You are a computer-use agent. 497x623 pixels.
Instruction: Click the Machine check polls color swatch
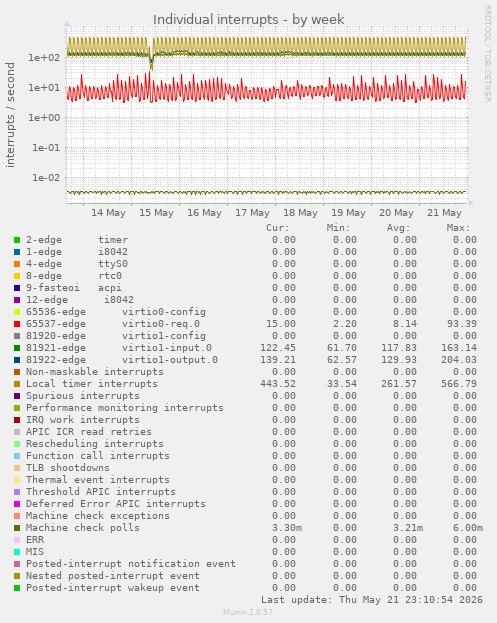tap(17, 528)
